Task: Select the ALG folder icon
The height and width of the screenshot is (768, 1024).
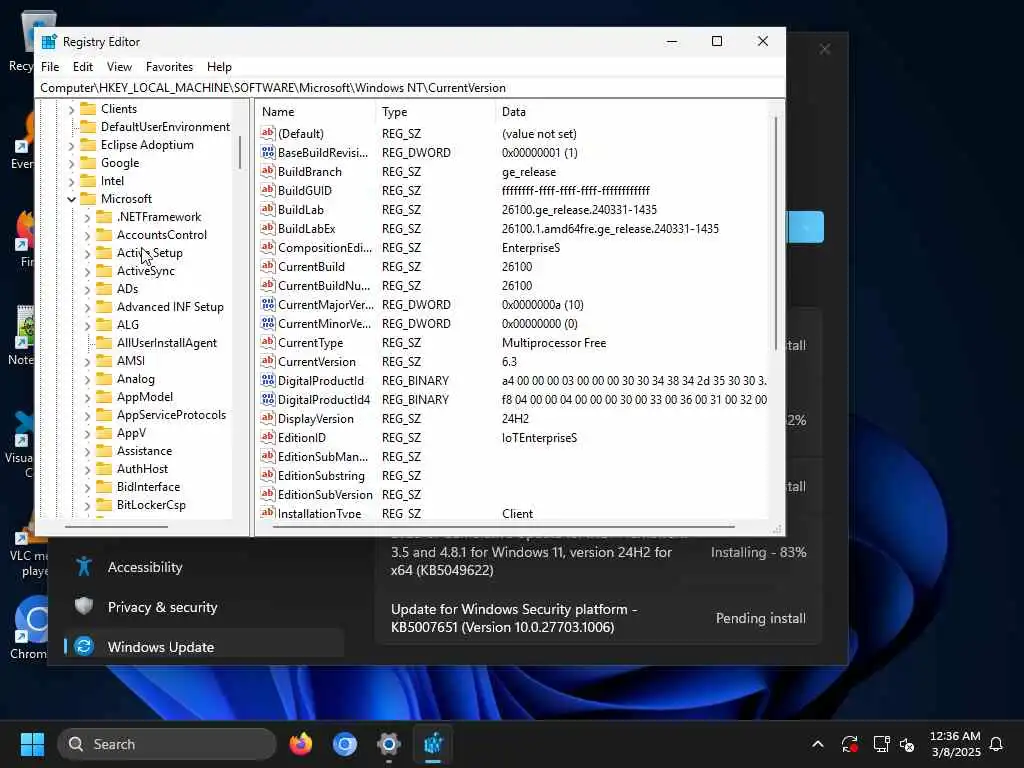Action: (x=104, y=325)
